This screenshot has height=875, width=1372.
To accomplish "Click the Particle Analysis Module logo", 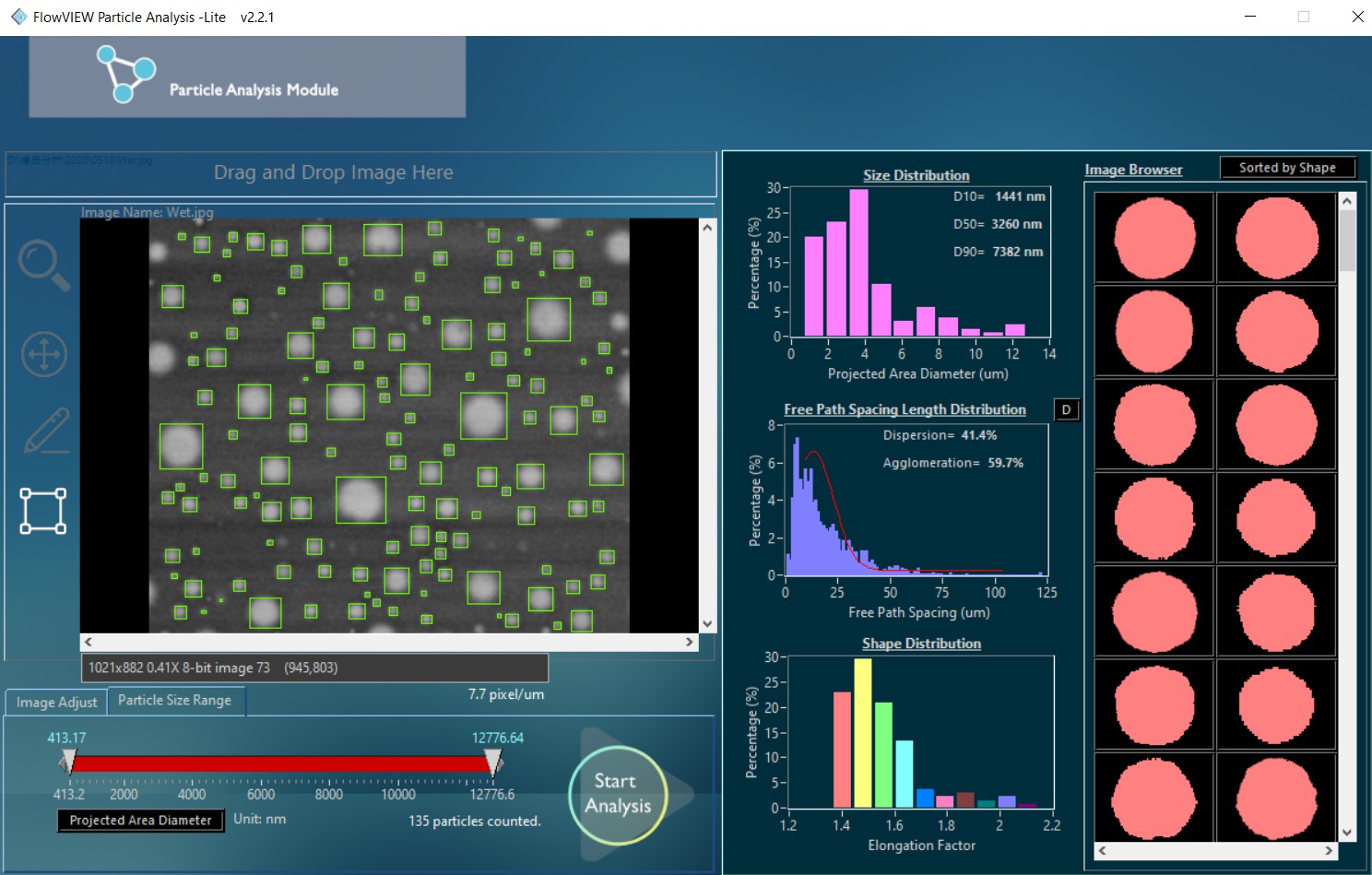I will pyautogui.click(x=125, y=74).
